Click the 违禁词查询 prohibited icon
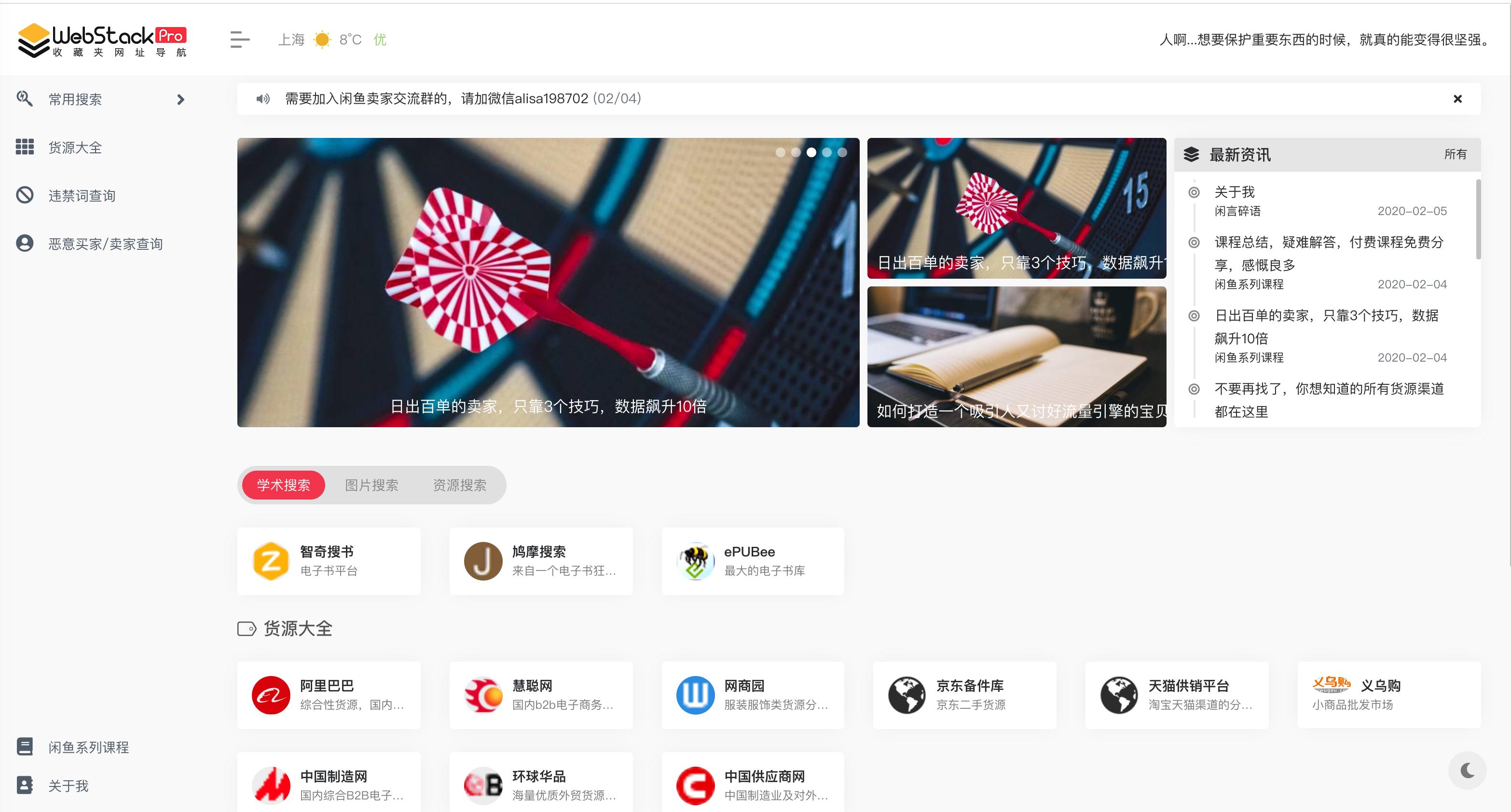The image size is (1511, 812). [25, 195]
